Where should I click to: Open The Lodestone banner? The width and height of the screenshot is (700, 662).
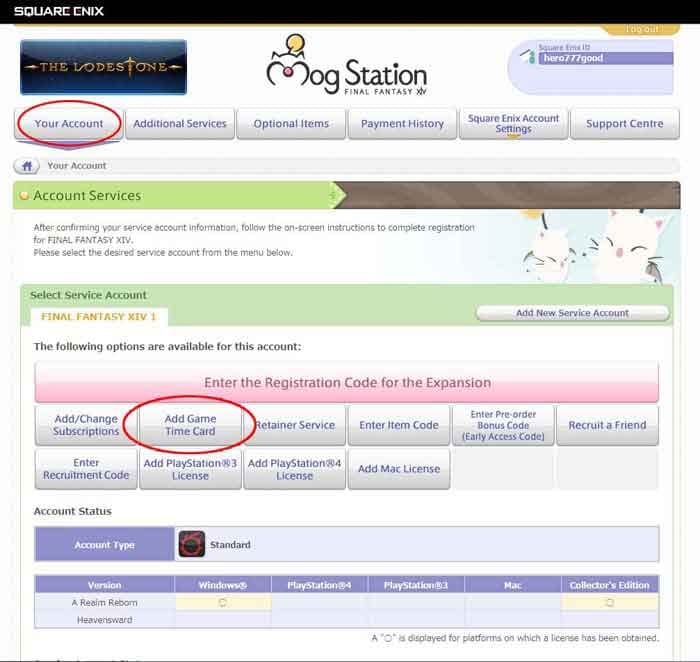coord(104,67)
